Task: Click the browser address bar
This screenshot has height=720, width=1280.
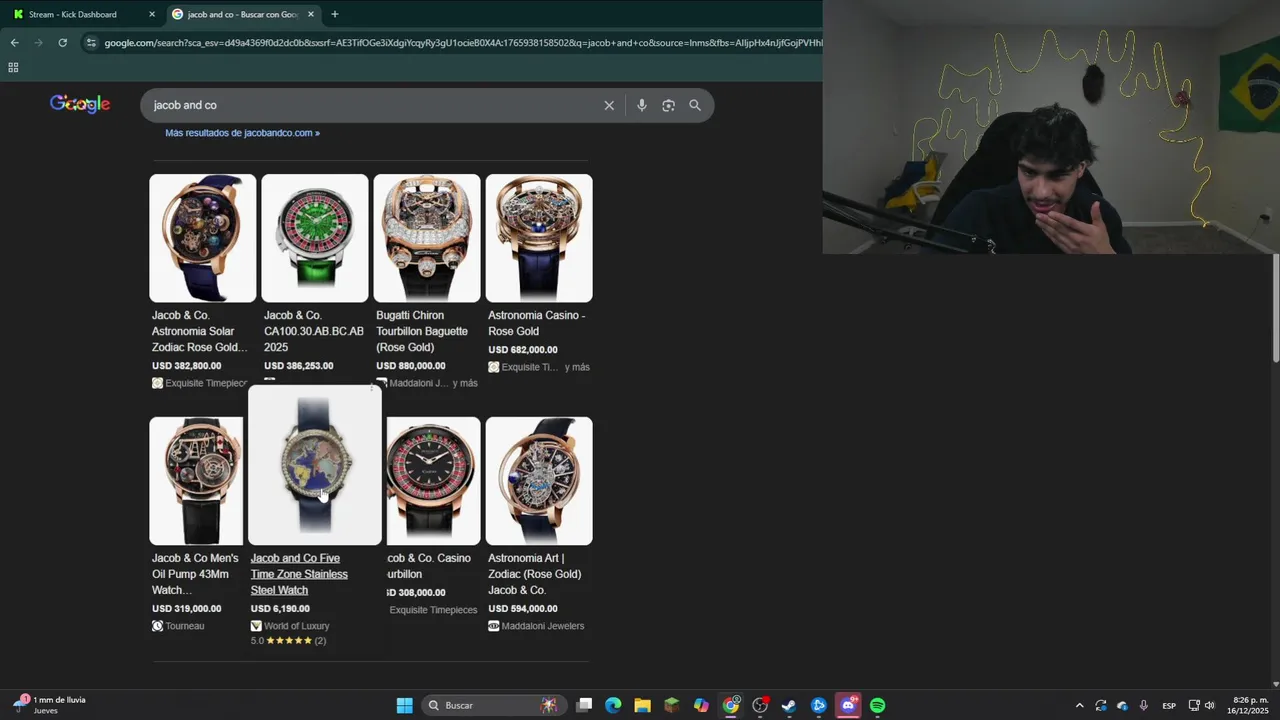Action: tap(462, 43)
